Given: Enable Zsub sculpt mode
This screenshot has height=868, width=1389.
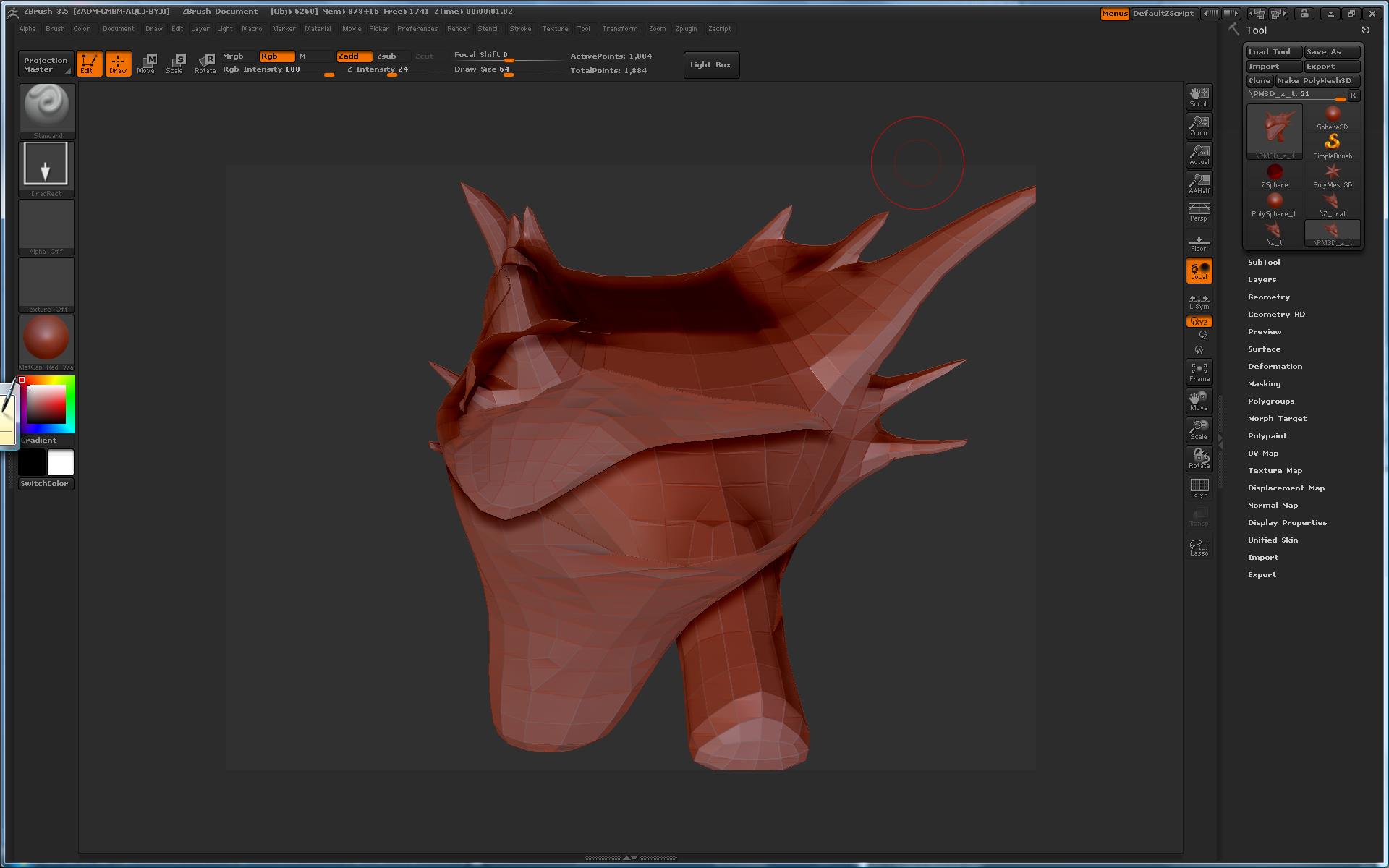Looking at the screenshot, I should (387, 56).
